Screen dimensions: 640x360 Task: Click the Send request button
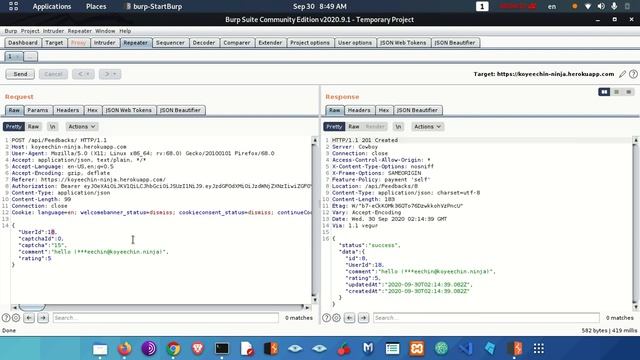(20, 74)
